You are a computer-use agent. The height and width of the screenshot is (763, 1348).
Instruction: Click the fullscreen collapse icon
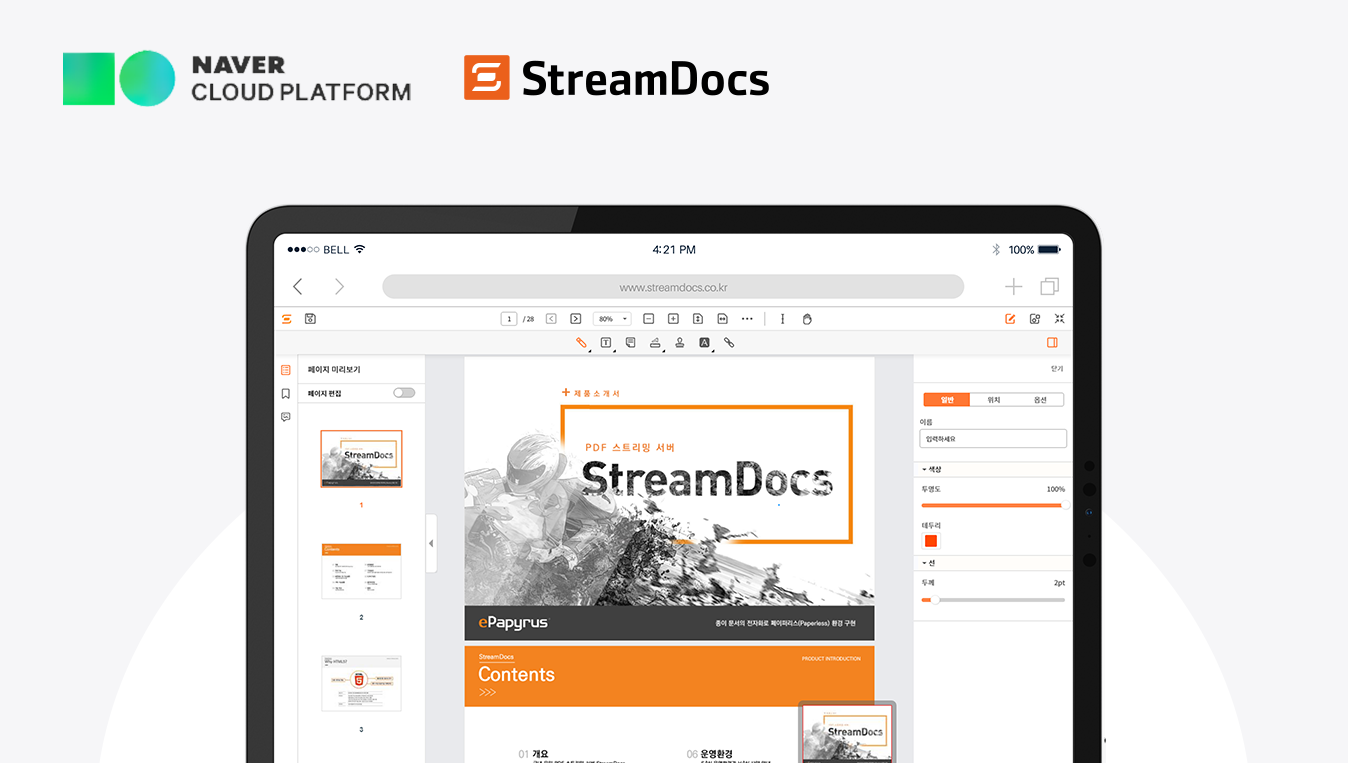1059,319
